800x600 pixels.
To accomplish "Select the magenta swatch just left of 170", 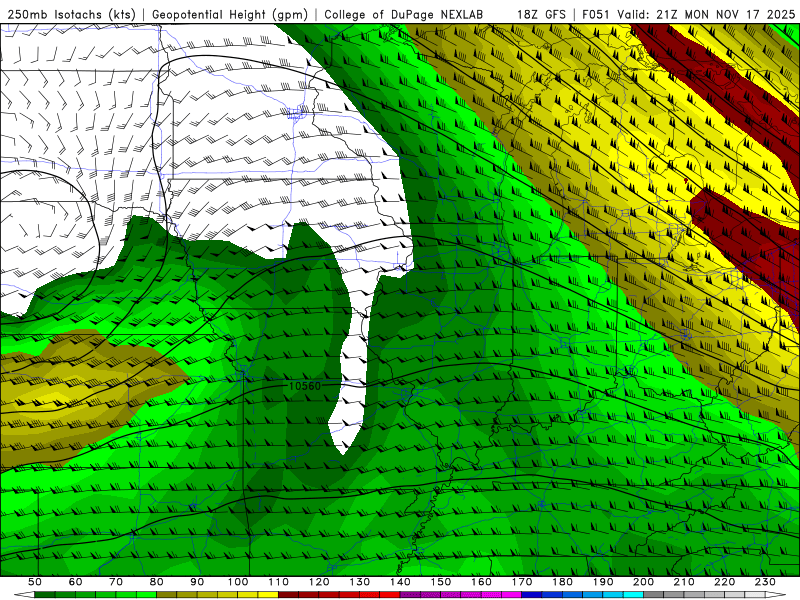I will (512, 595).
